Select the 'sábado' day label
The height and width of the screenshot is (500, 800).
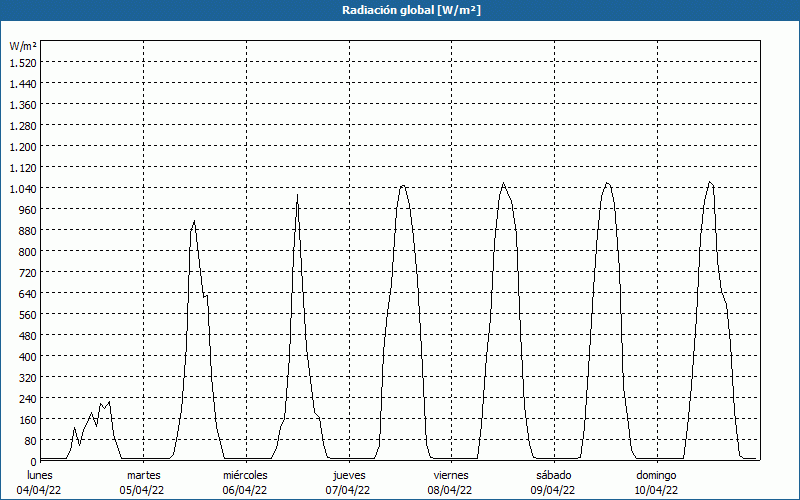554,476
